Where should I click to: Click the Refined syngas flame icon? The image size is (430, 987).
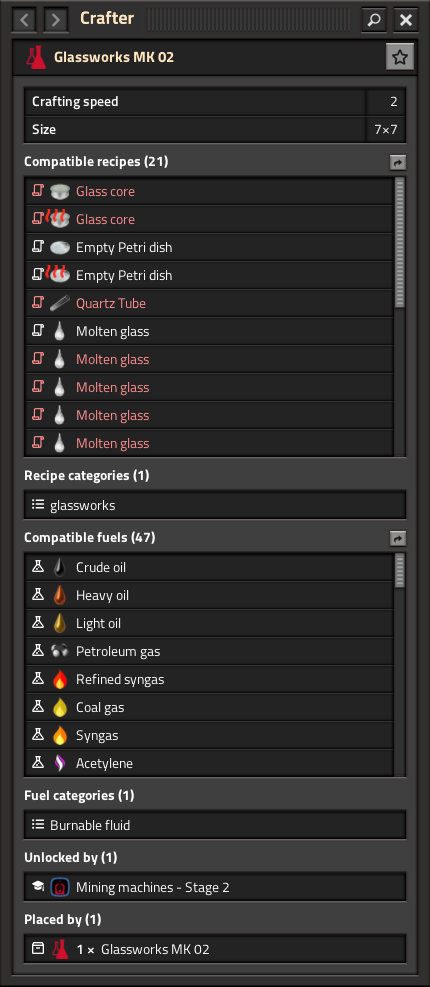[60, 679]
